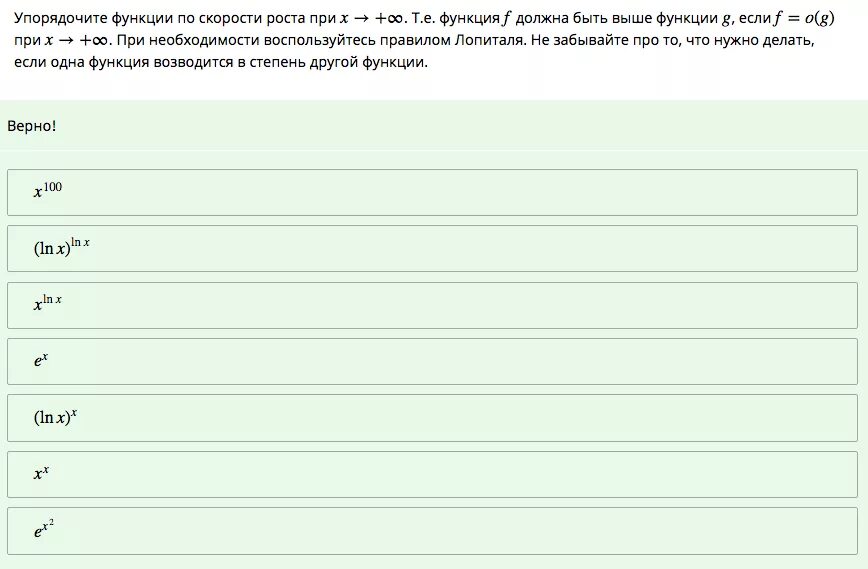Image resolution: width=868 pixels, height=569 pixels.
Task: Pick the x^(ln x) answer row
Action: (432, 306)
